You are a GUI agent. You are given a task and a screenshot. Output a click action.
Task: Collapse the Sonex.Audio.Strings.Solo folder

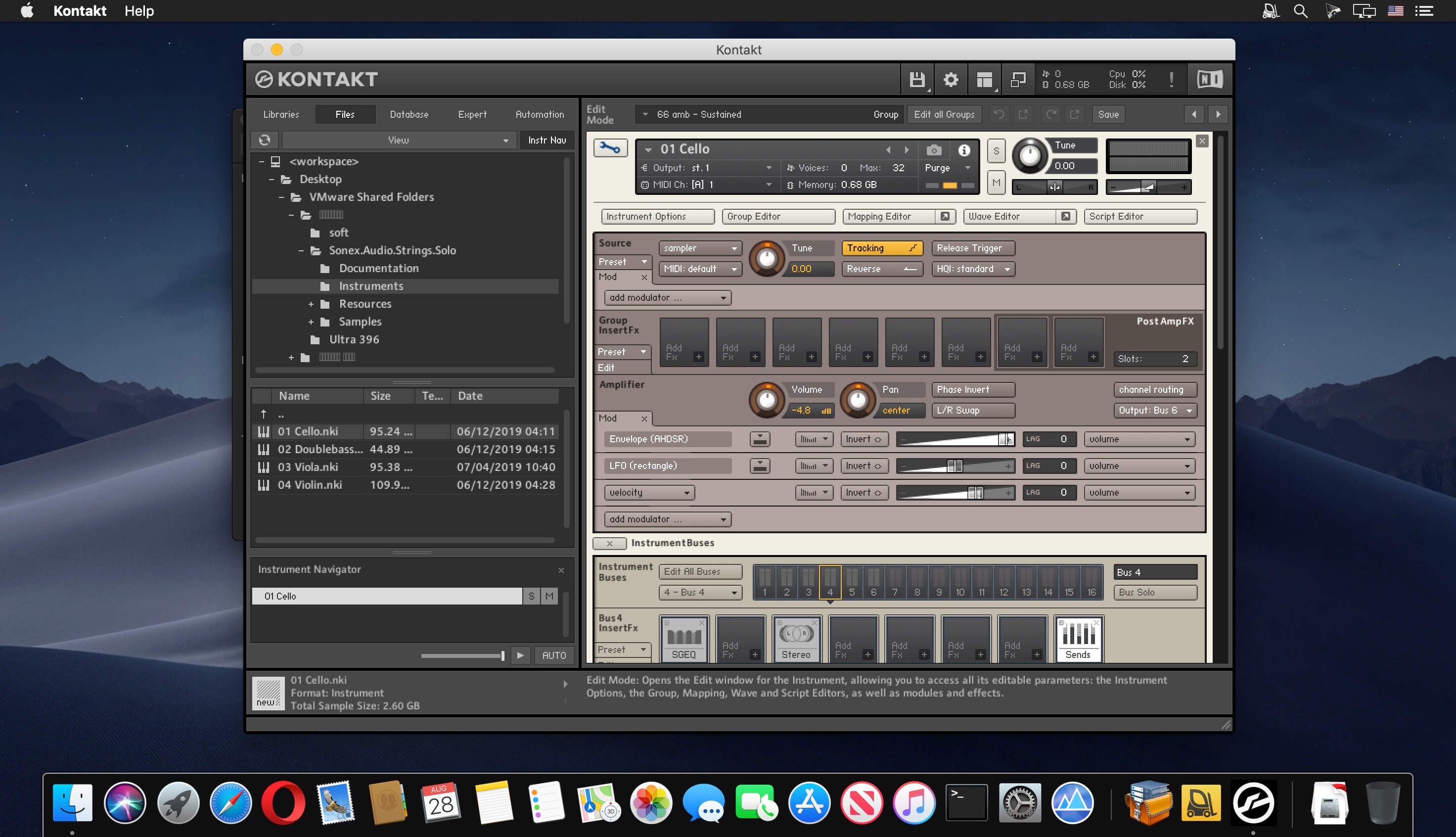(x=301, y=251)
